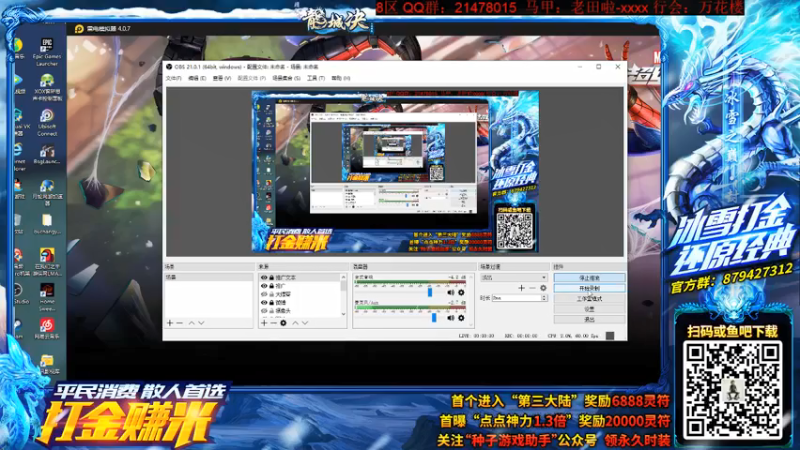Add a scene transition with the plus icon
The height and width of the screenshot is (450, 800).
521,288
